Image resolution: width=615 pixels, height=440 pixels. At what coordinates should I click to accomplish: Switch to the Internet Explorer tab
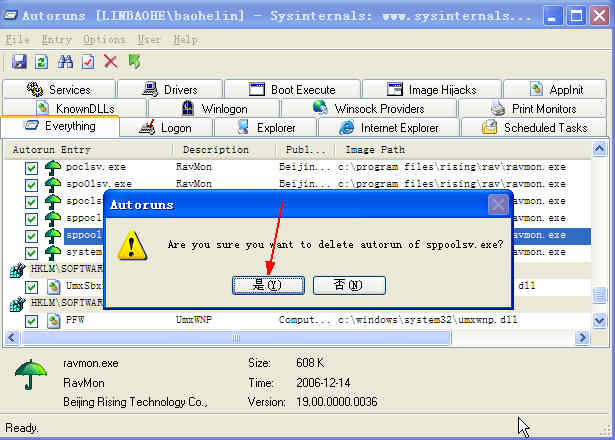coord(389,128)
